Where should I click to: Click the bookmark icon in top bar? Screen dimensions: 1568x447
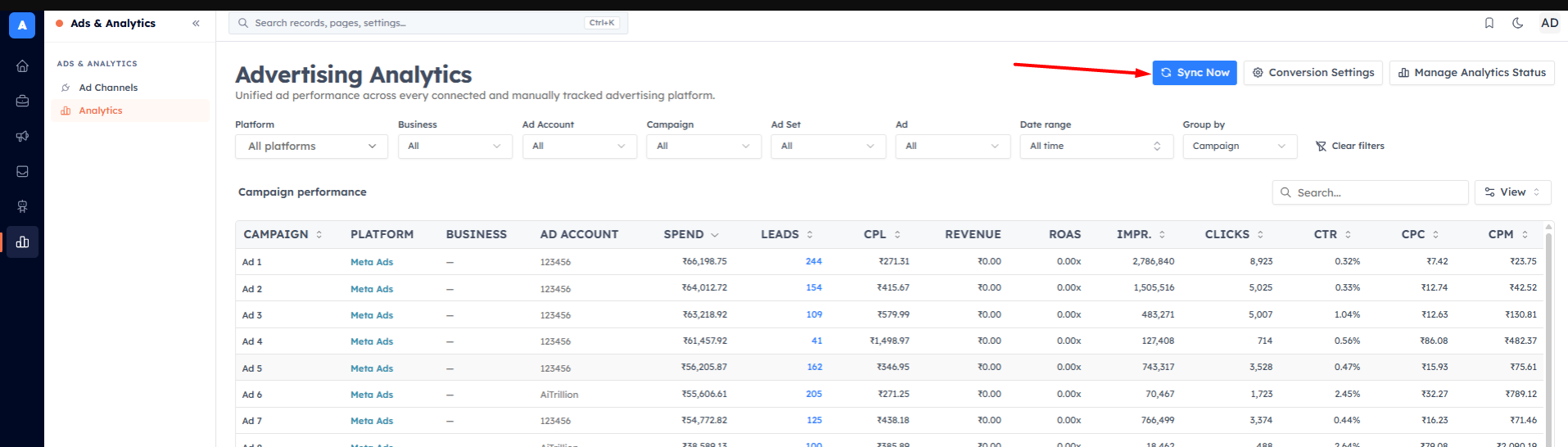(1489, 23)
